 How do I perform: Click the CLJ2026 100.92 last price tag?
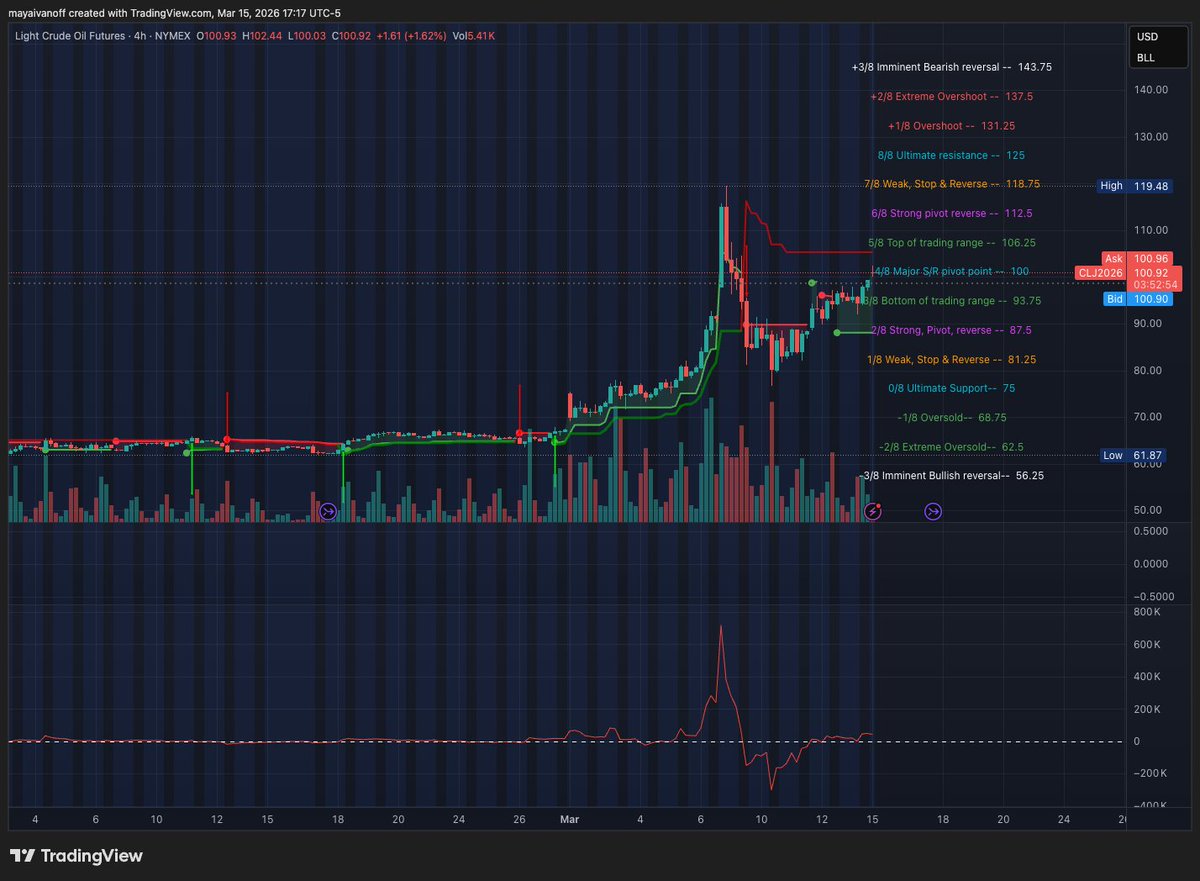pyautogui.click(x=1128, y=272)
